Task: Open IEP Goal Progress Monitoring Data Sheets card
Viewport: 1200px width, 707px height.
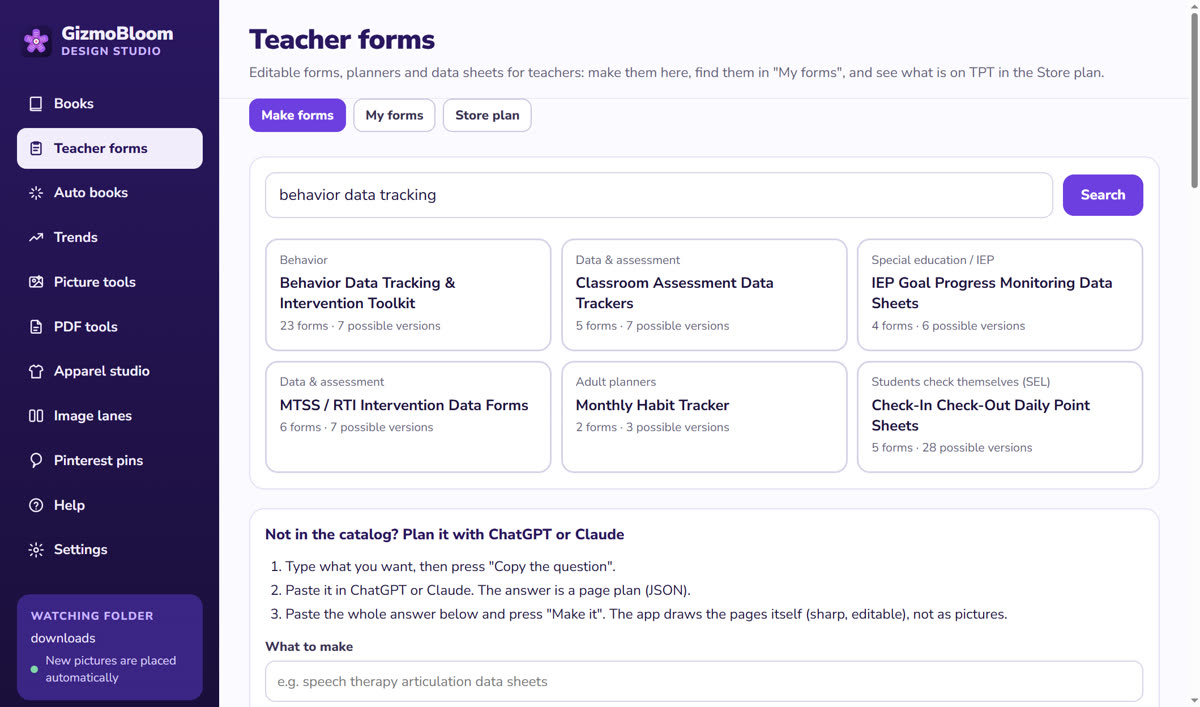Action: 1000,295
